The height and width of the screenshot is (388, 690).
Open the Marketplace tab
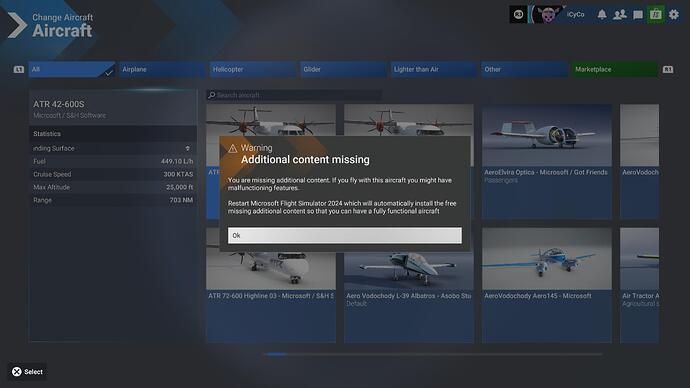pyautogui.click(x=615, y=70)
